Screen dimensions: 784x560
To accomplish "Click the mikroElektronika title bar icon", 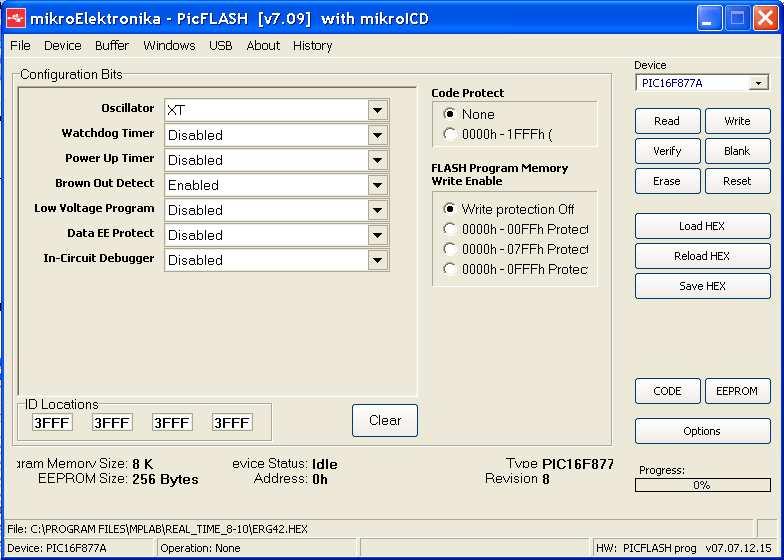I will pos(16,18).
